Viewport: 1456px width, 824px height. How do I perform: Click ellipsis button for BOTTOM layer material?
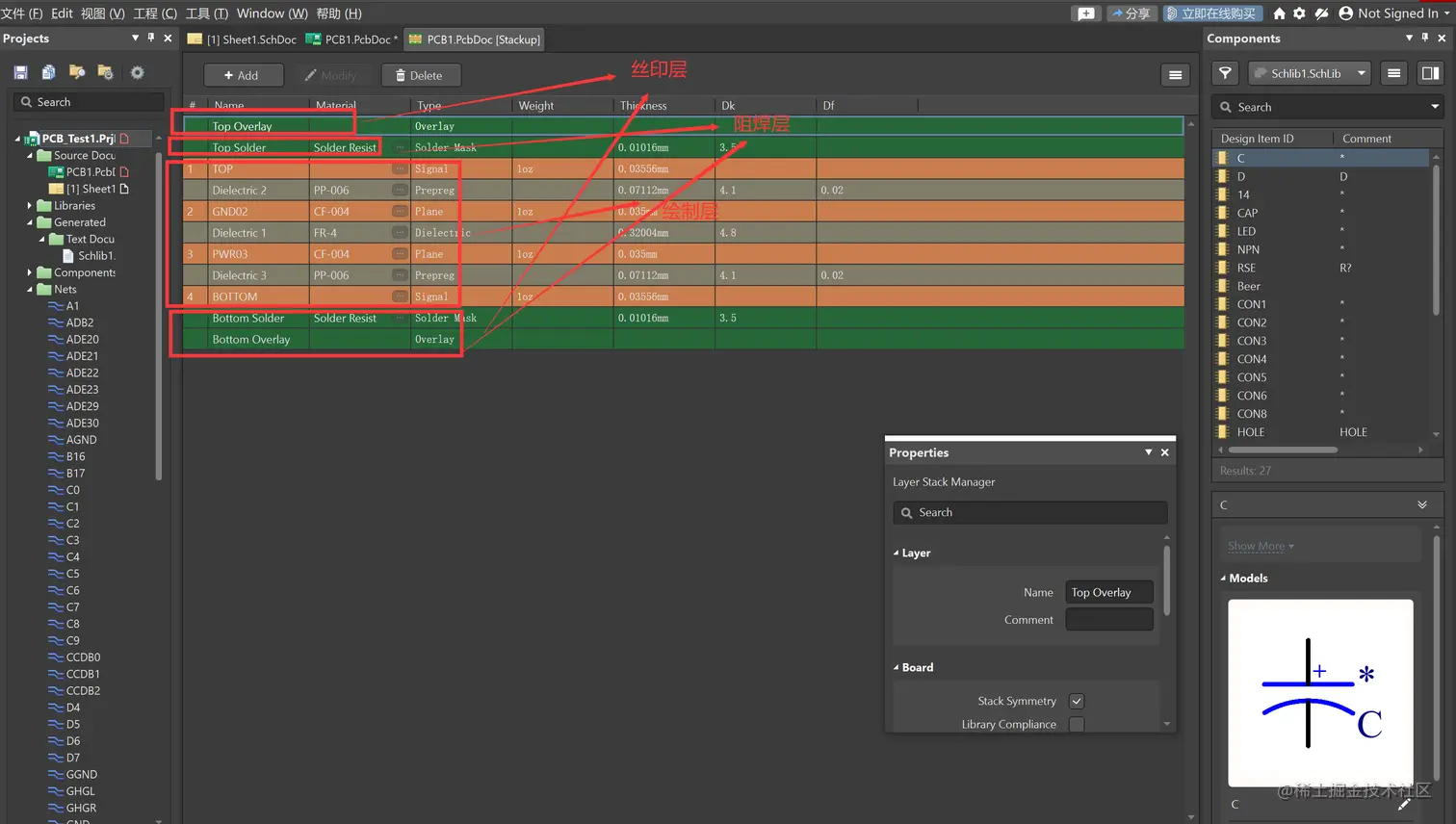(400, 296)
